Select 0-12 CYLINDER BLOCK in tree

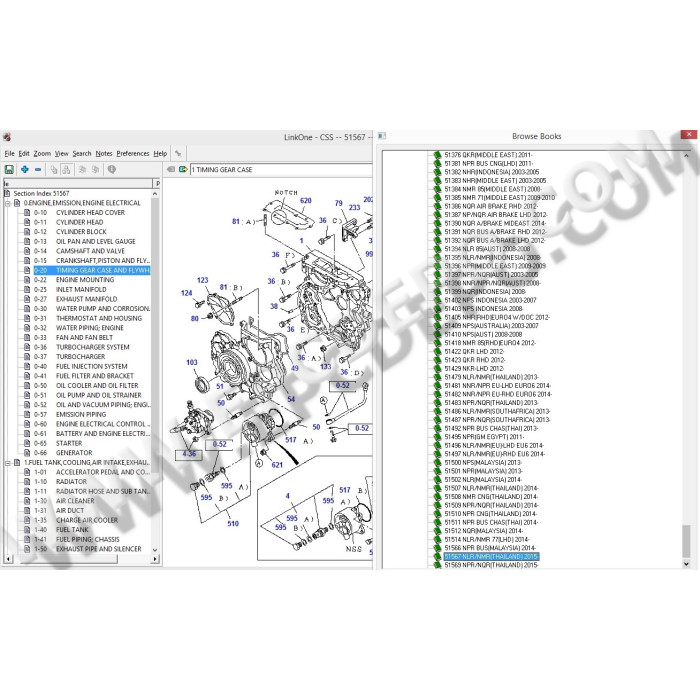(70, 232)
